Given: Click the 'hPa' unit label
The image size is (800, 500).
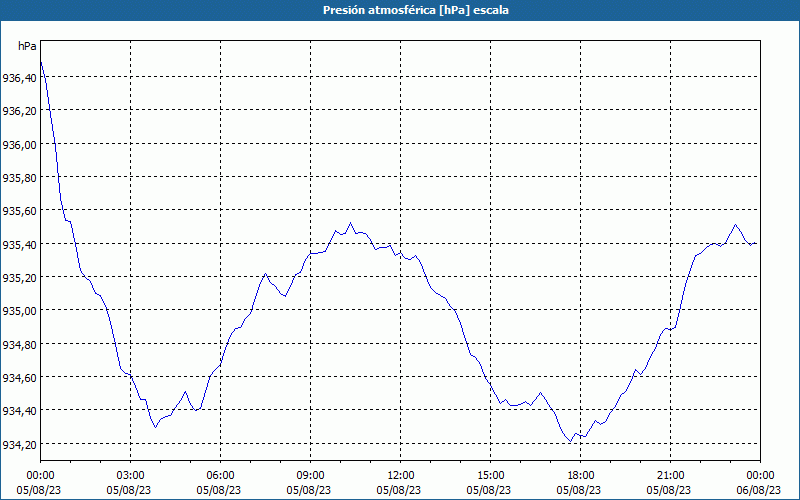Looking at the screenshot, I should pyautogui.click(x=27, y=46).
